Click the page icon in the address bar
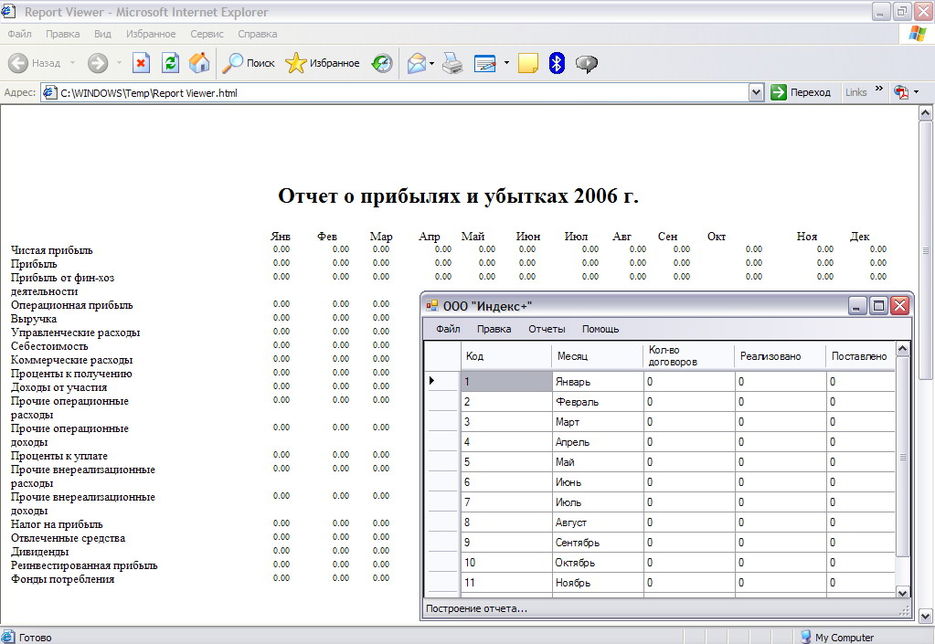This screenshot has height=644, width=935. (x=50, y=92)
